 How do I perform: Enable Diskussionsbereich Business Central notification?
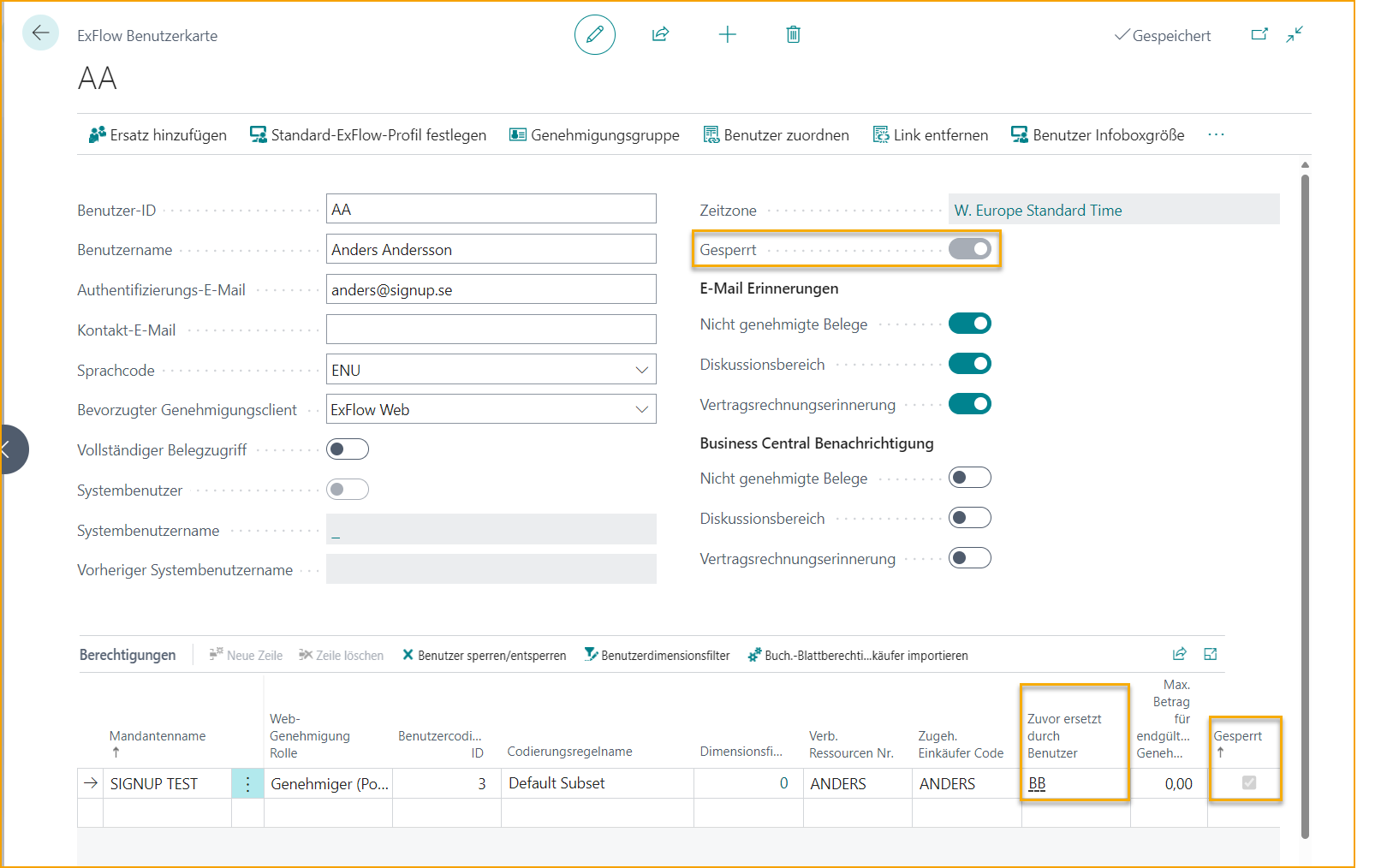pos(970,518)
